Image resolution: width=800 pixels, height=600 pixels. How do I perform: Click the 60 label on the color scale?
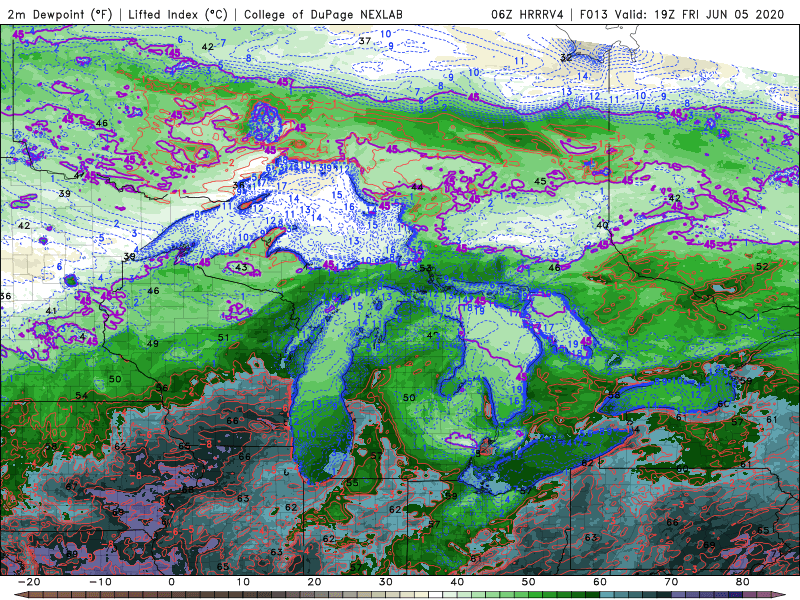tap(600, 582)
